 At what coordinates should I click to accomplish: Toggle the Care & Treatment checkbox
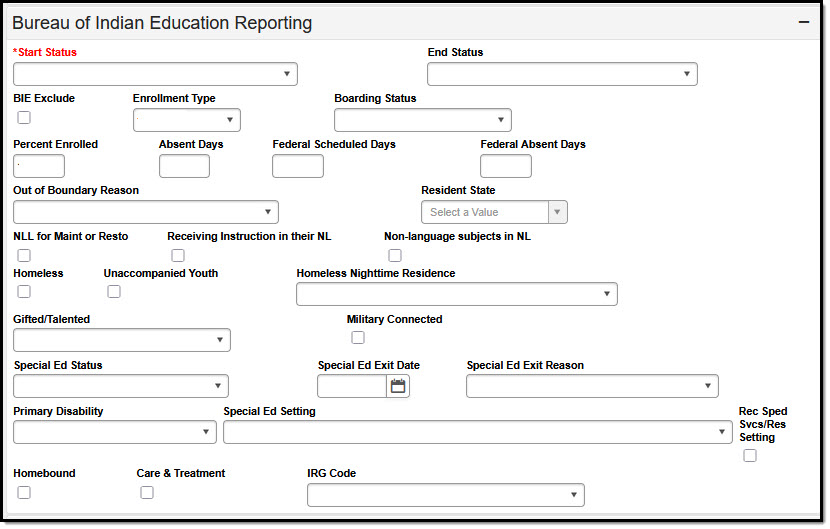point(147,492)
